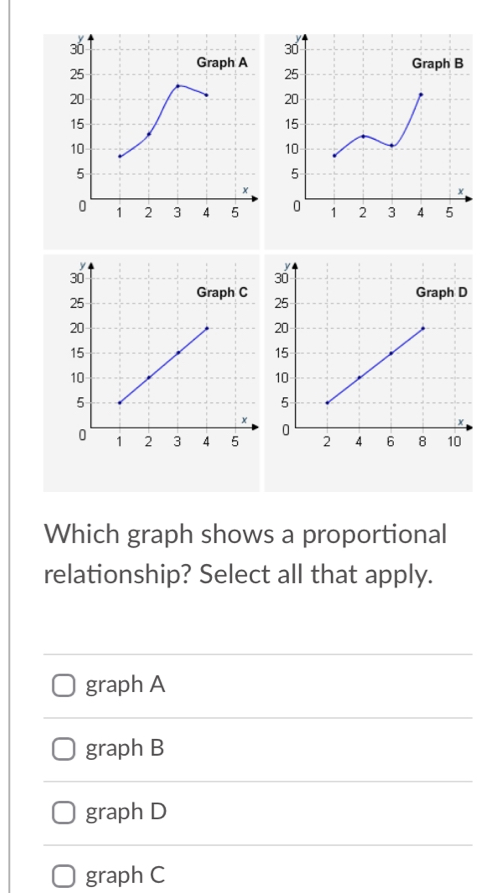
Task: Click the Graph B chart image
Action: (368, 141)
